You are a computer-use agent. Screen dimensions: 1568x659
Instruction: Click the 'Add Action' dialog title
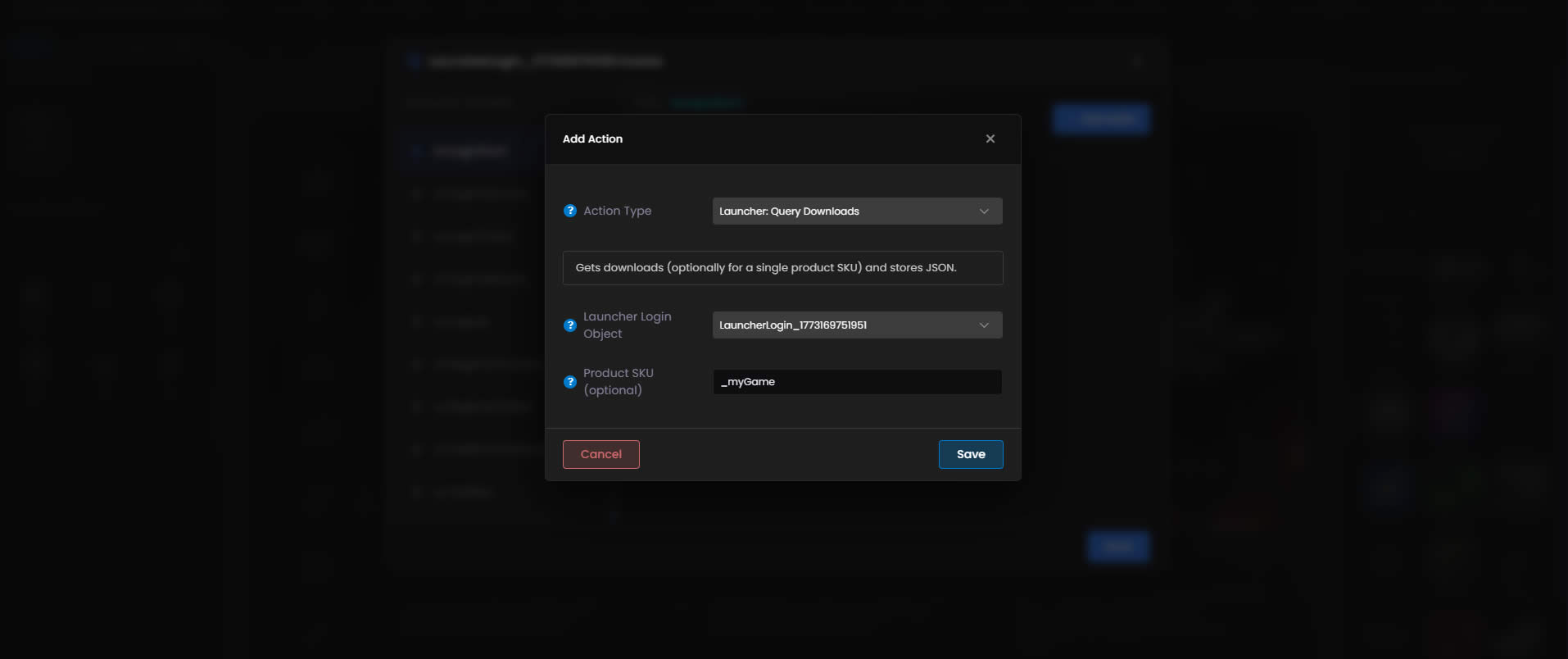(x=592, y=139)
